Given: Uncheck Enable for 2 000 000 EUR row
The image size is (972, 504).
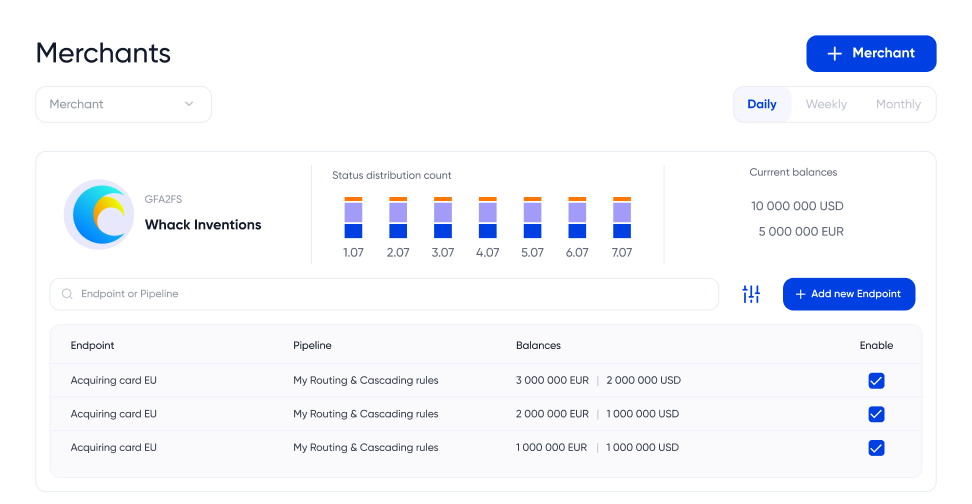Looking at the screenshot, I should coord(876,414).
